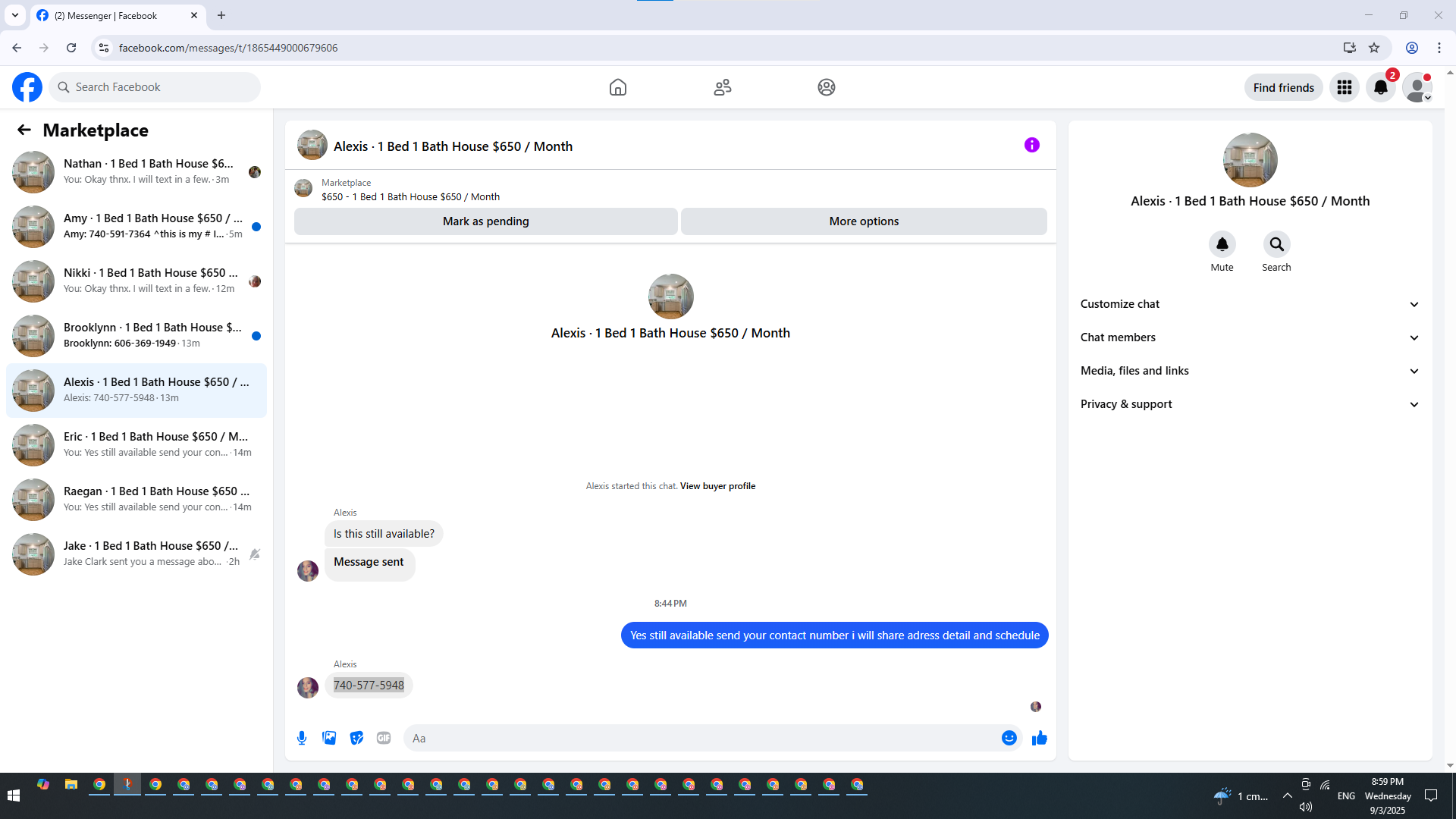Viewport: 1456px width, 819px height.
Task: Open the Chrome three-dot menu
Action: 1439,48
